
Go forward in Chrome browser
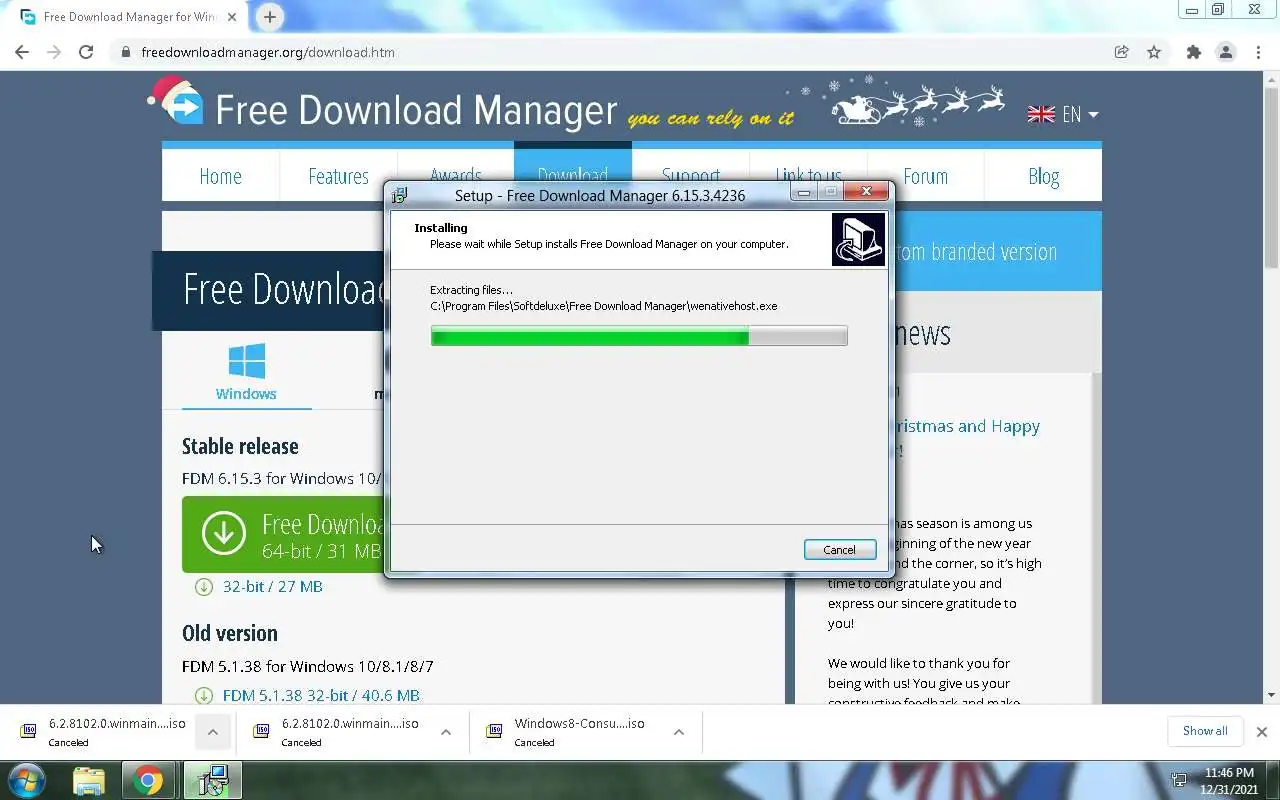coord(54,52)
